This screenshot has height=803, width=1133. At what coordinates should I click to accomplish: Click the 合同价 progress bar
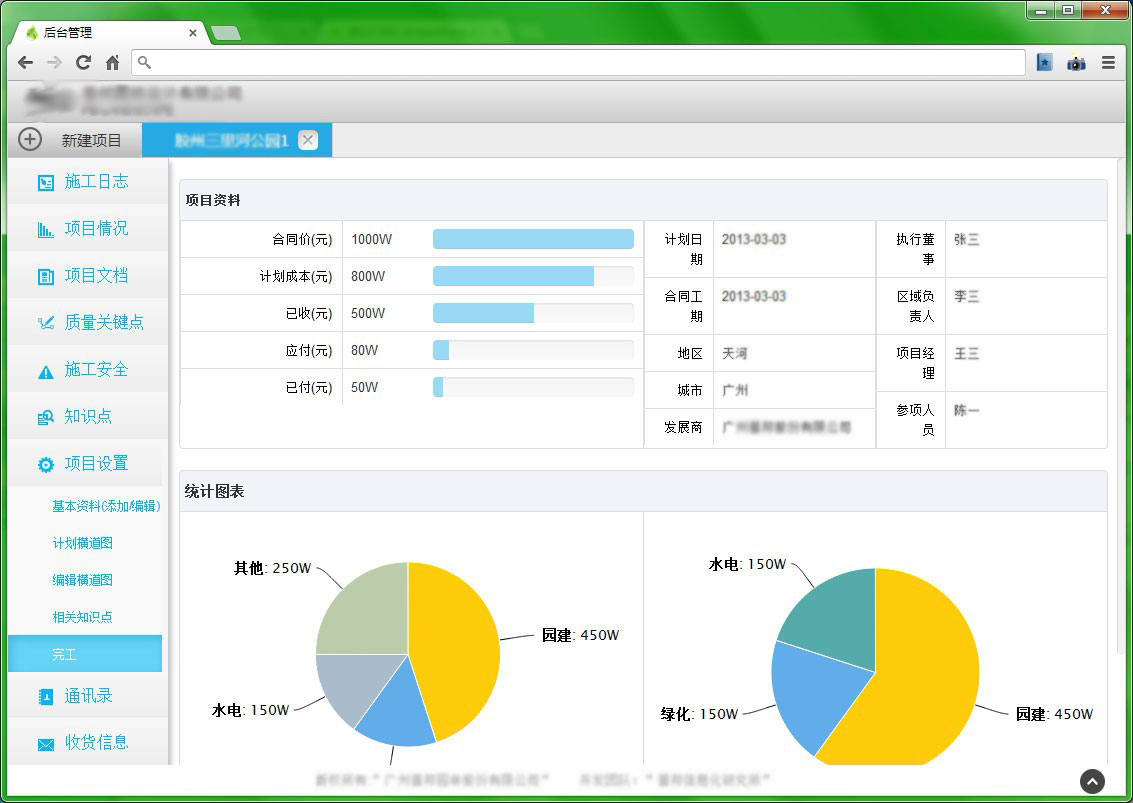coord(533,239)
